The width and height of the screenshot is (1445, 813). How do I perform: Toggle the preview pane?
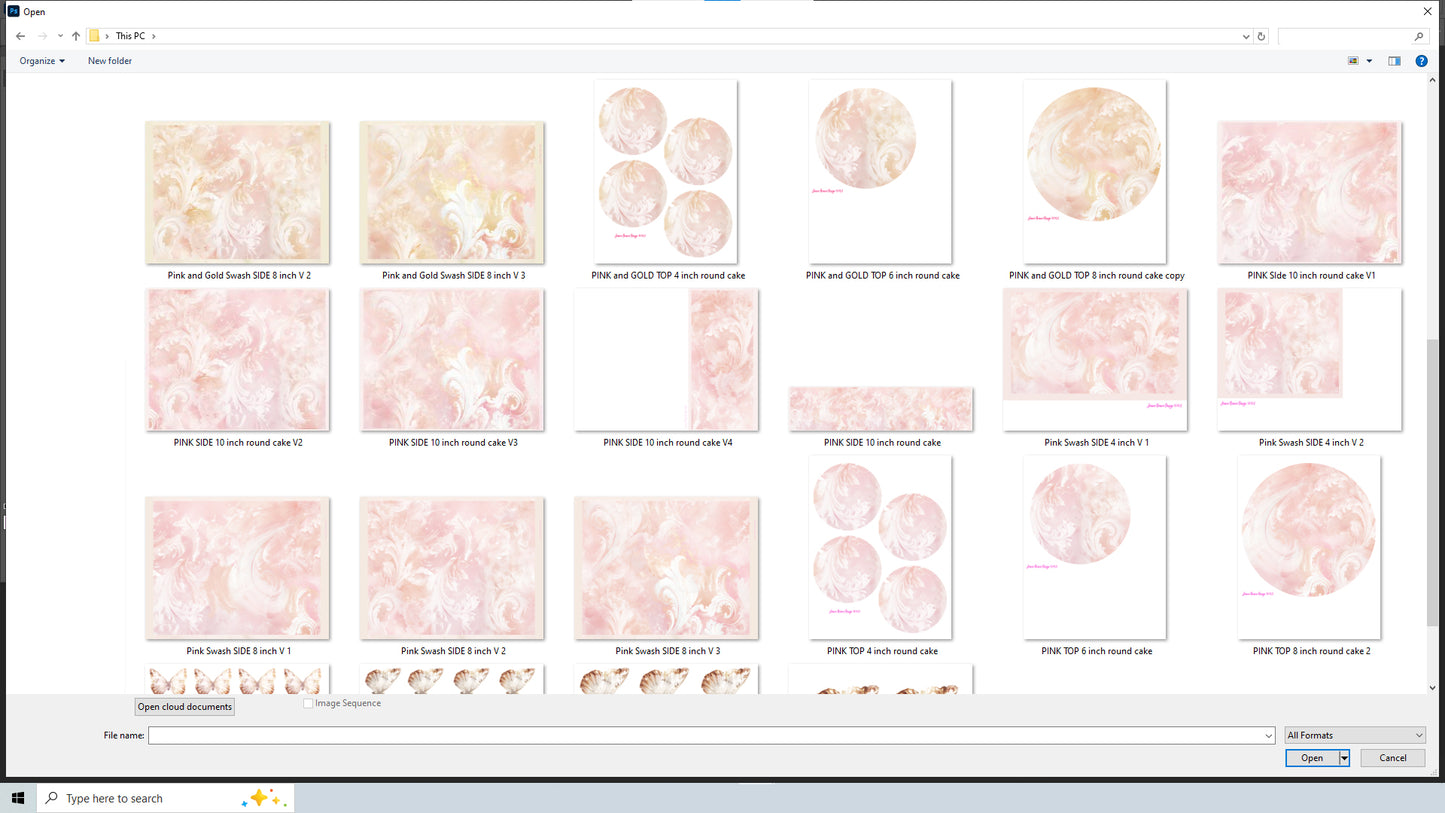(x=1394, y=61)
